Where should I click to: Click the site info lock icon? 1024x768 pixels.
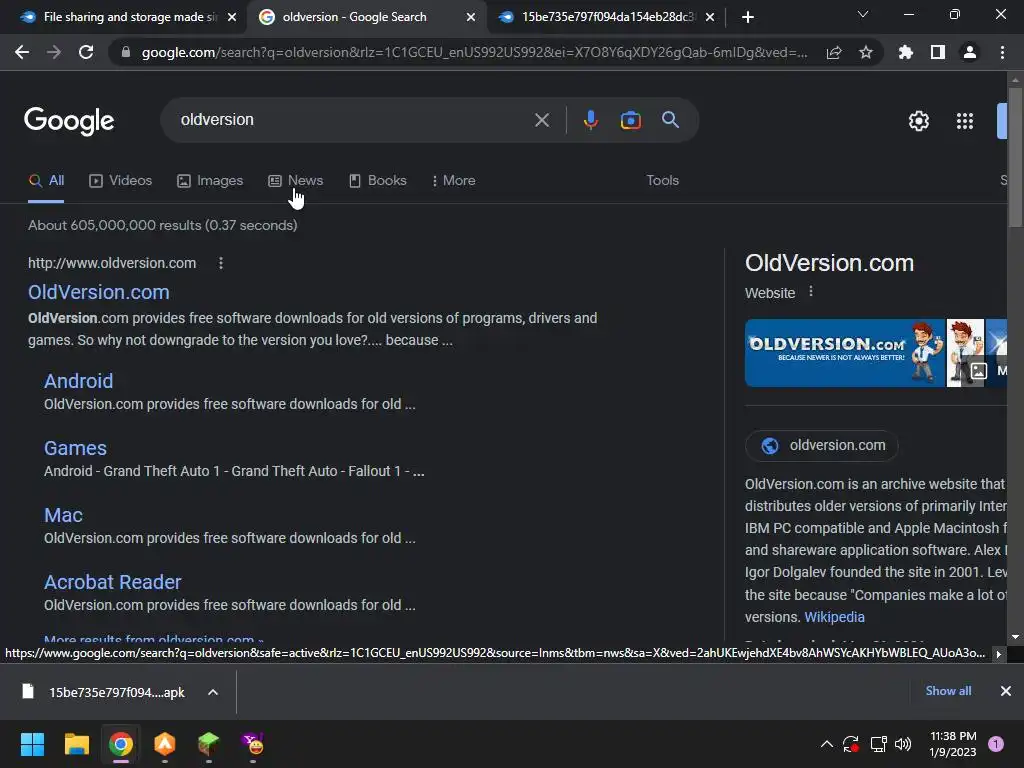[126, 52]
